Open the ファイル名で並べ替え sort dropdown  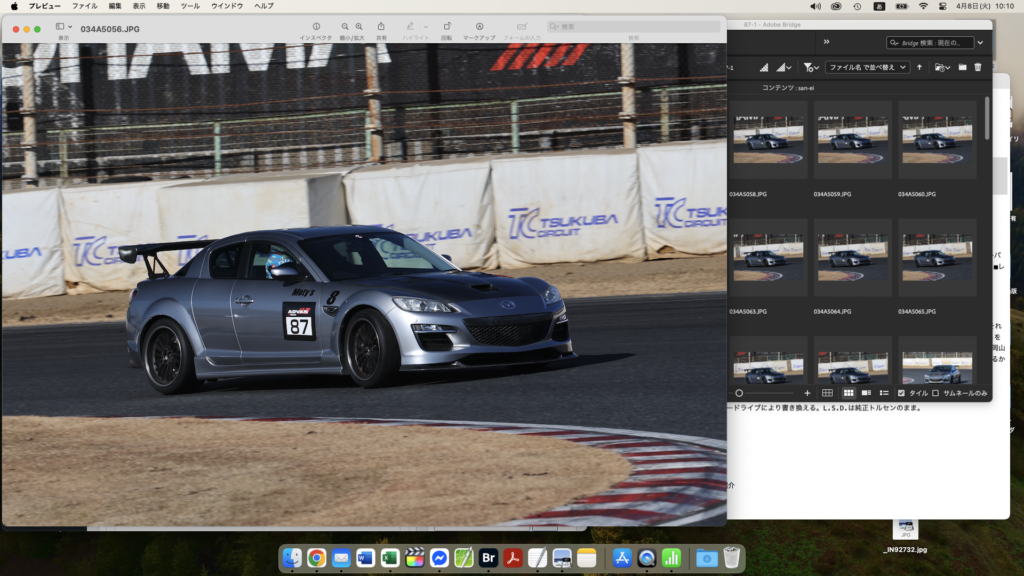pyautogui.click(x=867, y=67)
